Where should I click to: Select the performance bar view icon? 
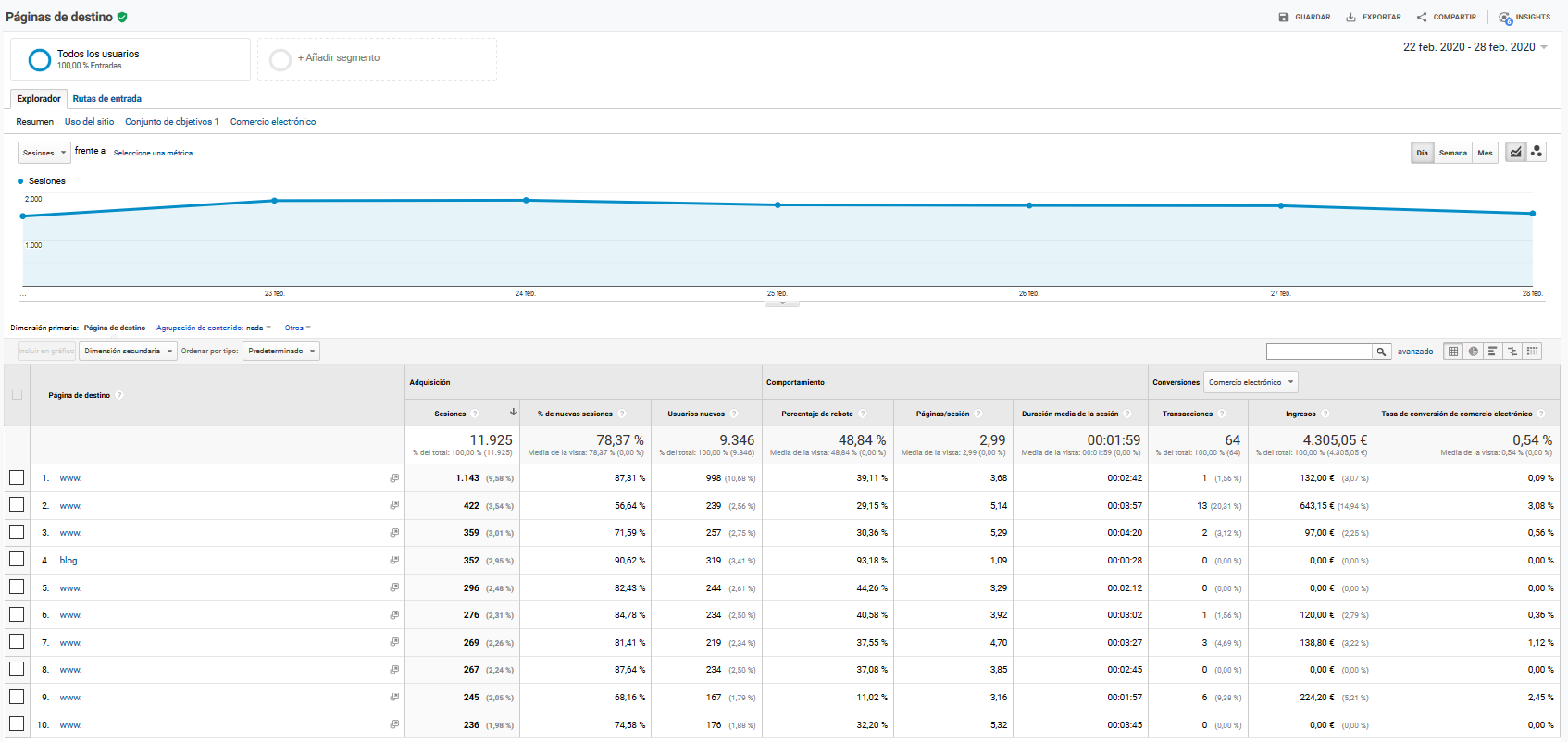1493,352
